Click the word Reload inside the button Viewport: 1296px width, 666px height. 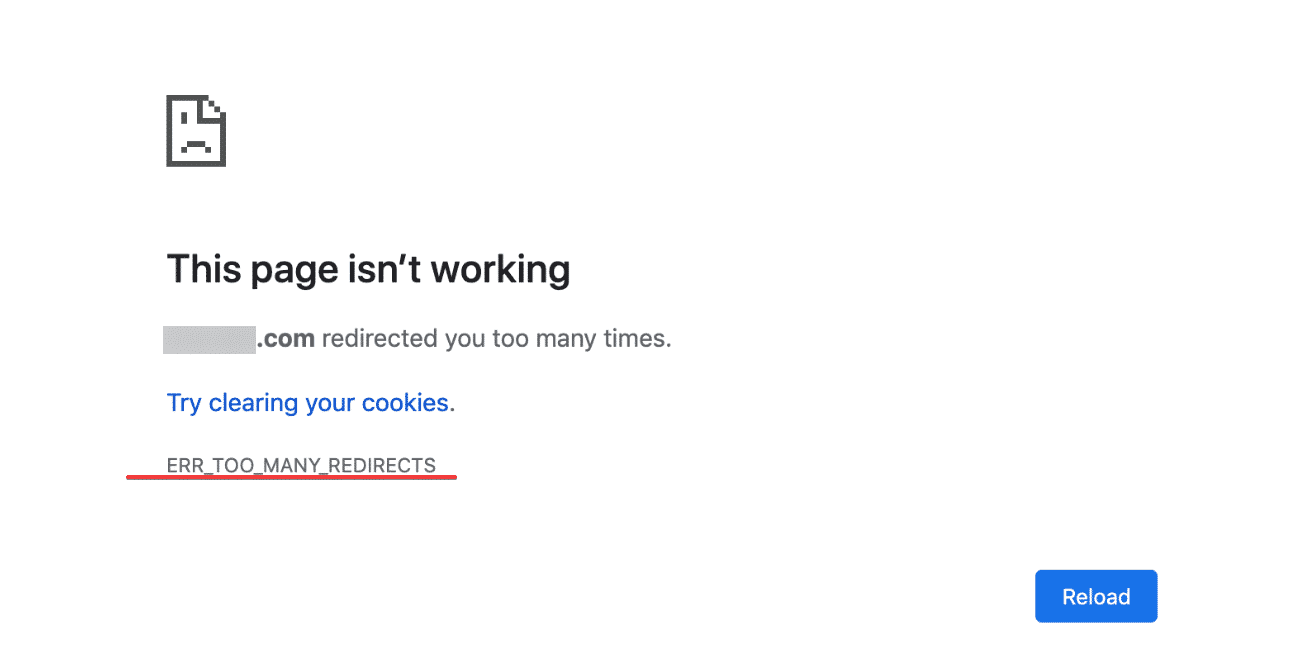pyautogui.click(x=1096, y=595)
